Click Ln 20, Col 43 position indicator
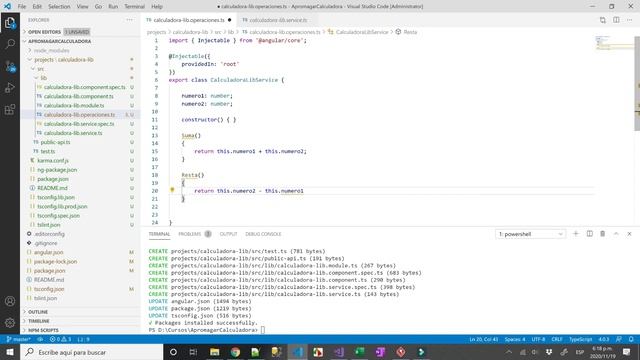The height and width of the screenshot is (360, 640). (484, 339)
